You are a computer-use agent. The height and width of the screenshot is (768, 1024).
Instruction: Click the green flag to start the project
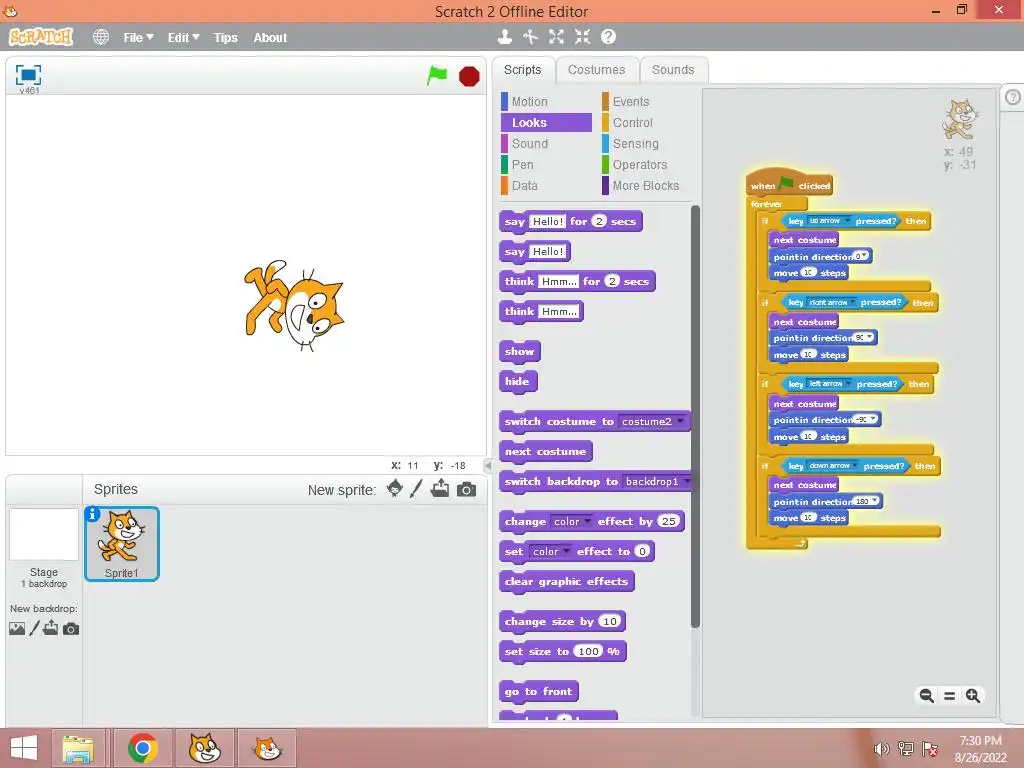[437, 76]
